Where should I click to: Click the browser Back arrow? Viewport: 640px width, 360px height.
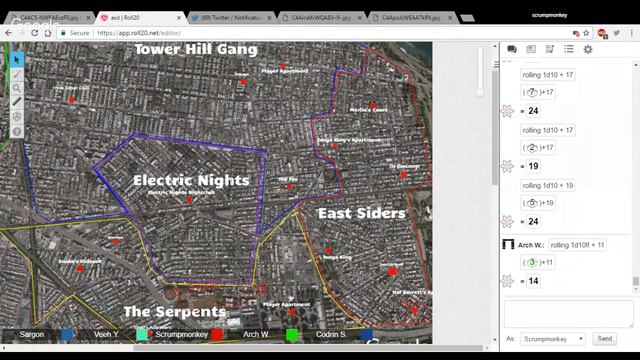[x=9, y=33]
